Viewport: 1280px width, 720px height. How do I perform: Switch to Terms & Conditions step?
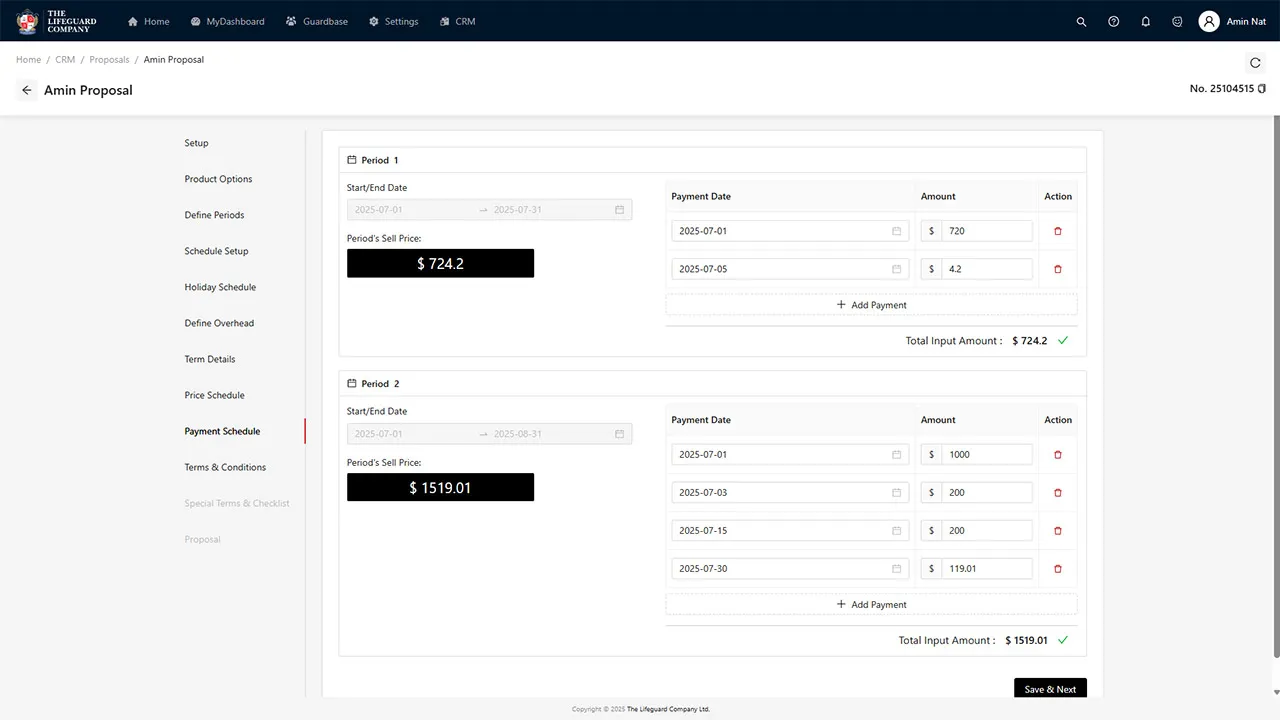[x=225, y=467]
